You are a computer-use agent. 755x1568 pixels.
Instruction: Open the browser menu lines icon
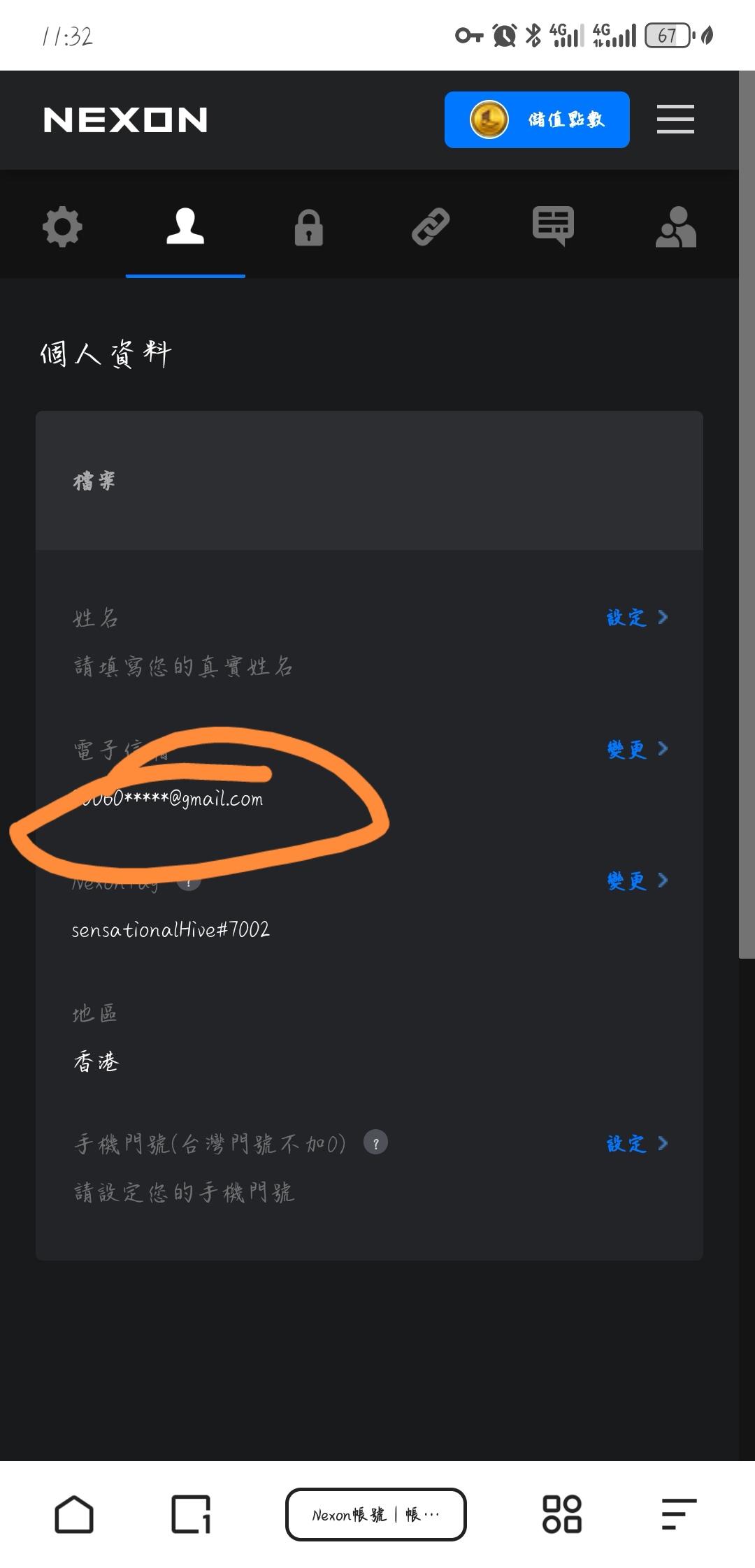[679, 1514]
